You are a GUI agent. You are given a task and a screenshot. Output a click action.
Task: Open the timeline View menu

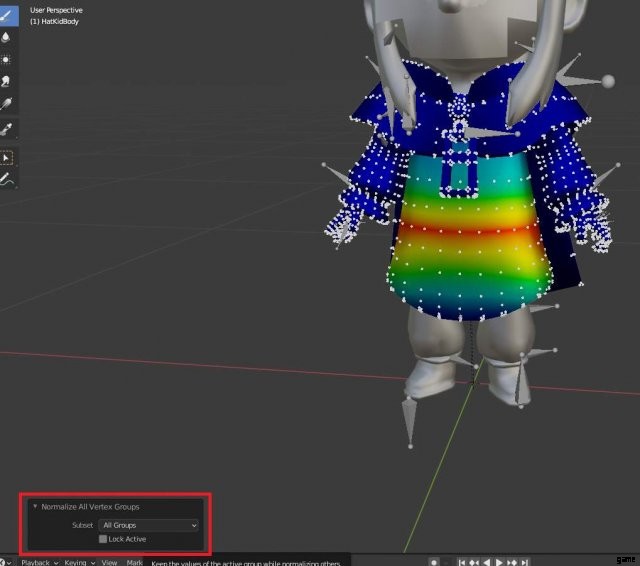click(110, 562)
